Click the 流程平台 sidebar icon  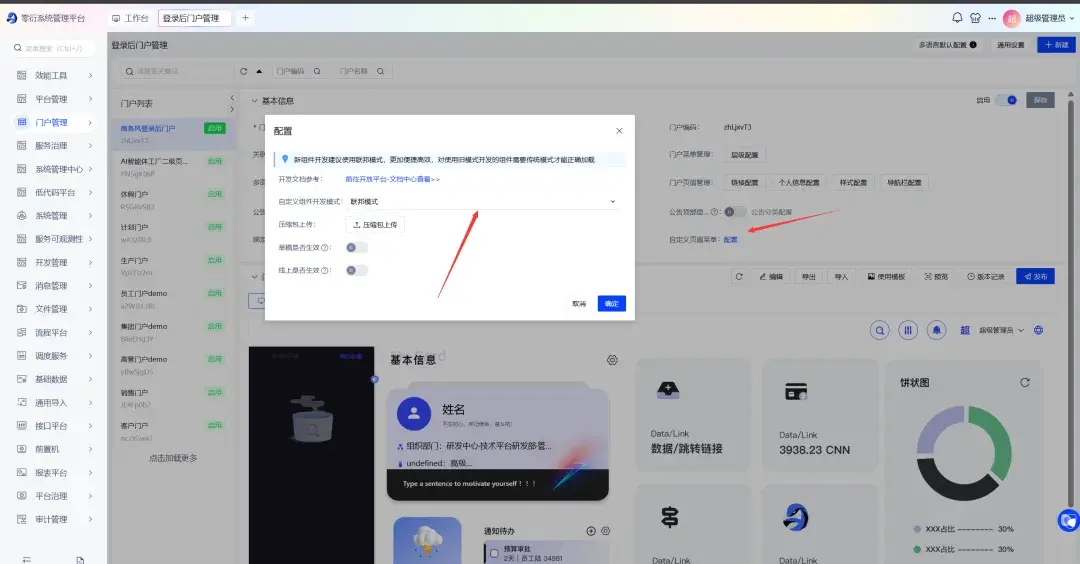tap(21, 332)
